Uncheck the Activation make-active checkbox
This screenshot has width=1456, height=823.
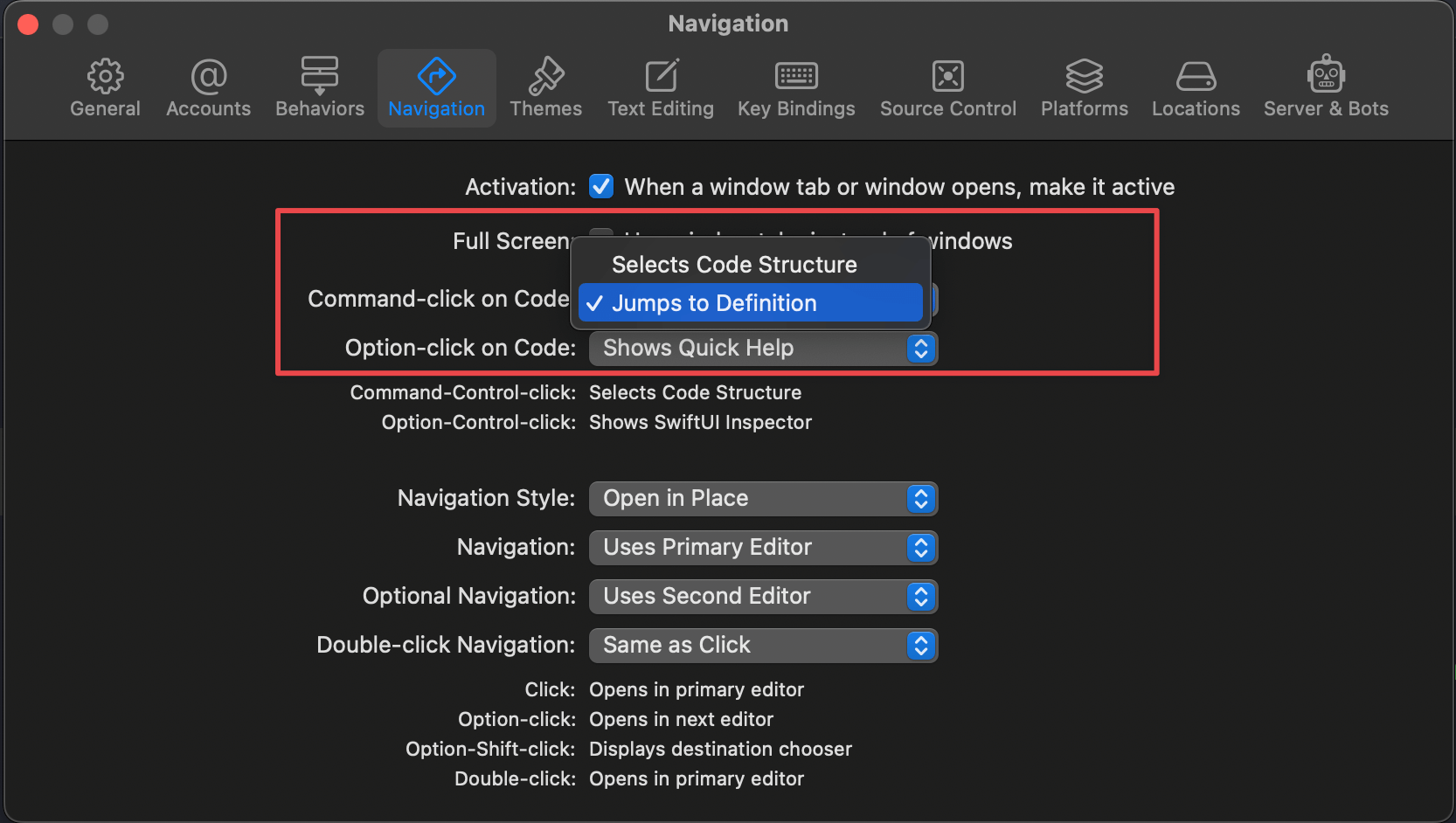click(x=601, y=186)
